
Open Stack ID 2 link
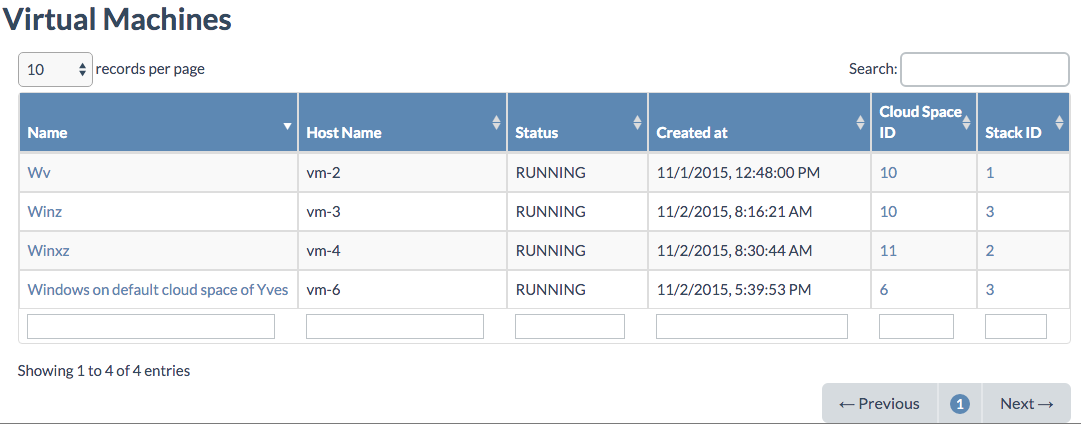pos(990,251)
